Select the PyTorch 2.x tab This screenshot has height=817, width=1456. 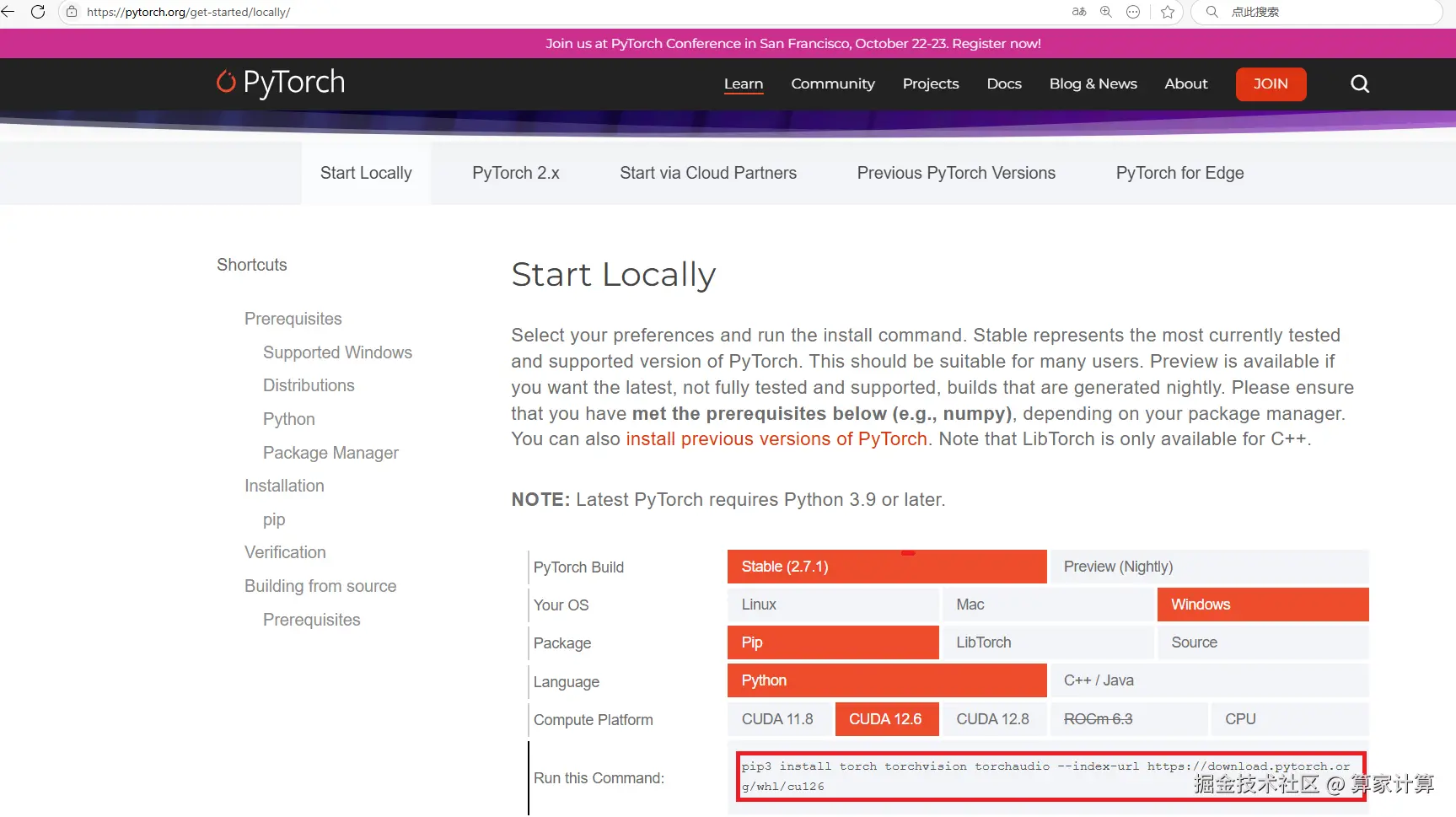[x=516, y=173]
